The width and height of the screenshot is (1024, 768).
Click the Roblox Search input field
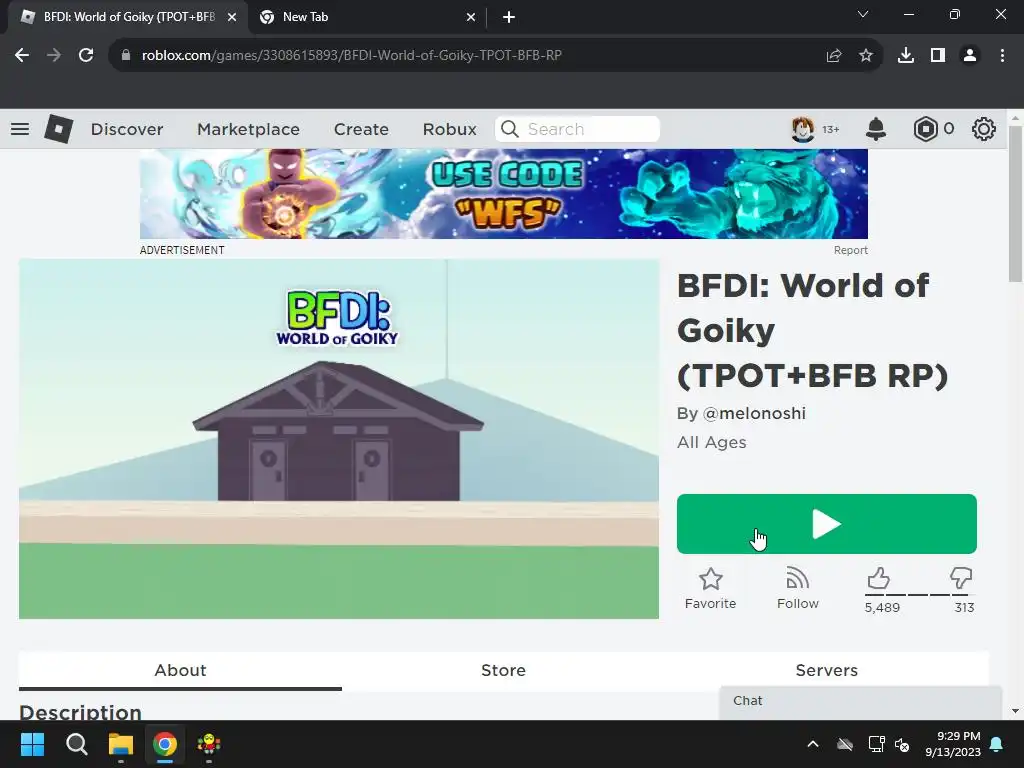click(x=577, y=129)
